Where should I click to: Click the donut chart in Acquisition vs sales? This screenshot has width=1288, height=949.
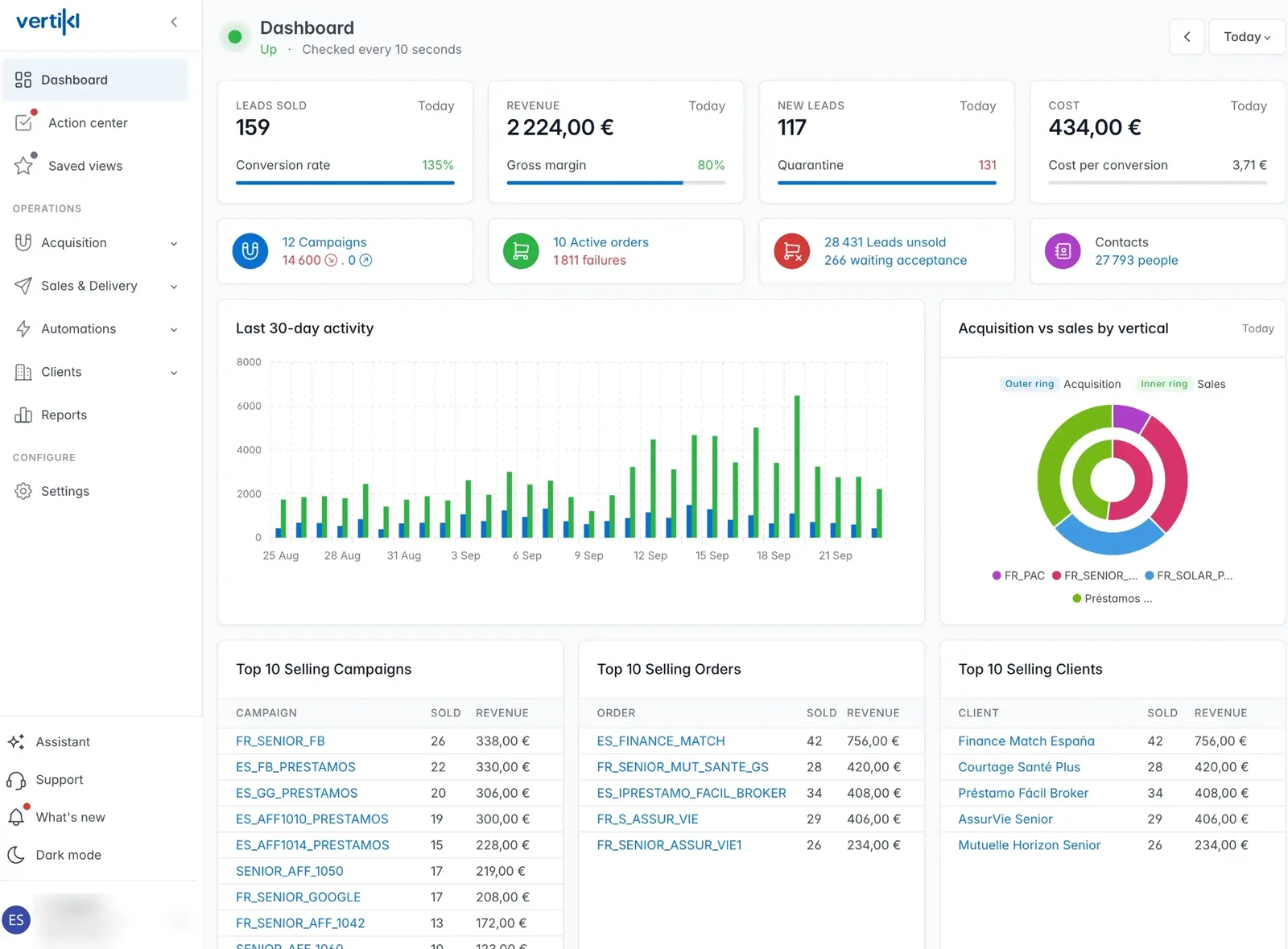[1113, 480]
